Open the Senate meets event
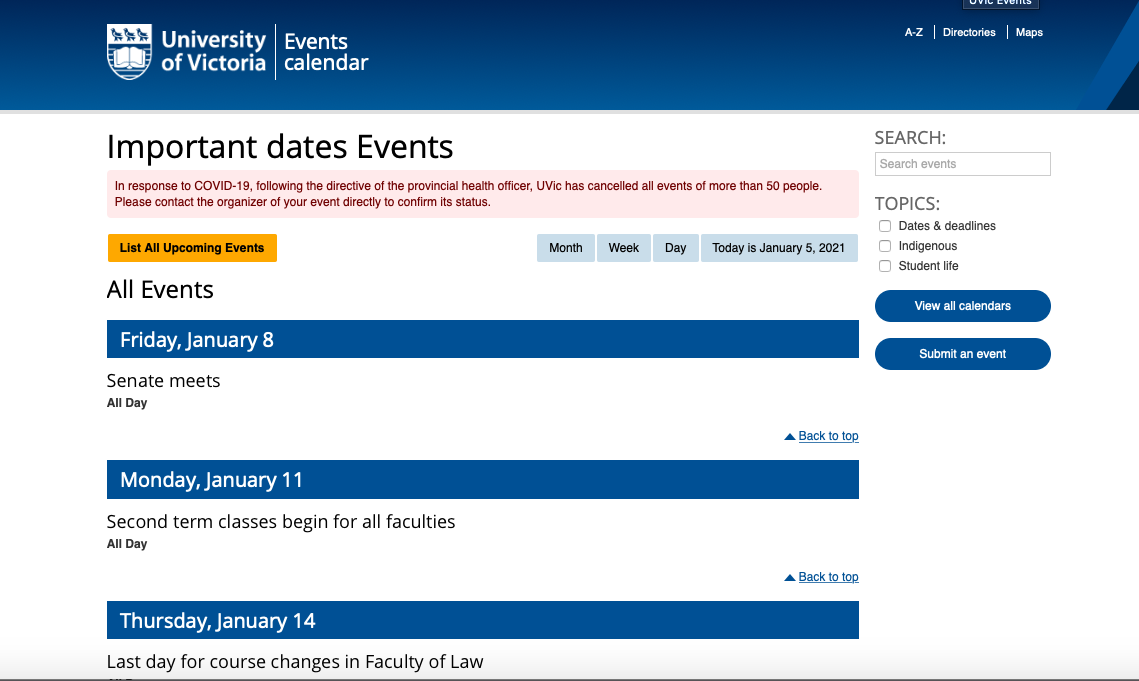 coord(163,381)
